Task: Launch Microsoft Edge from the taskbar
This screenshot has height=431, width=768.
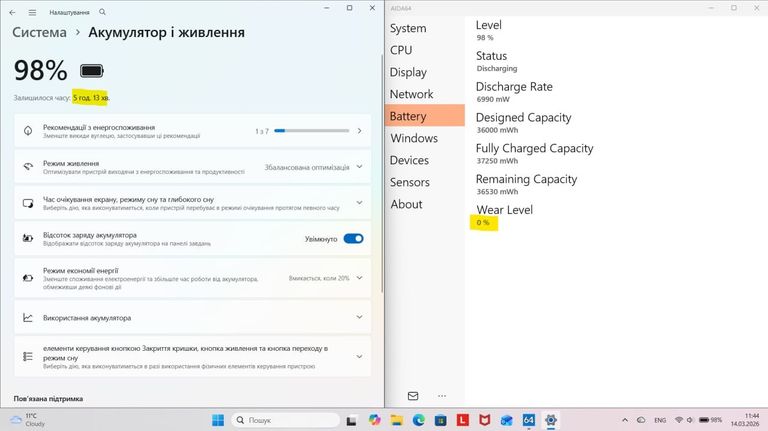Action: 419,420
